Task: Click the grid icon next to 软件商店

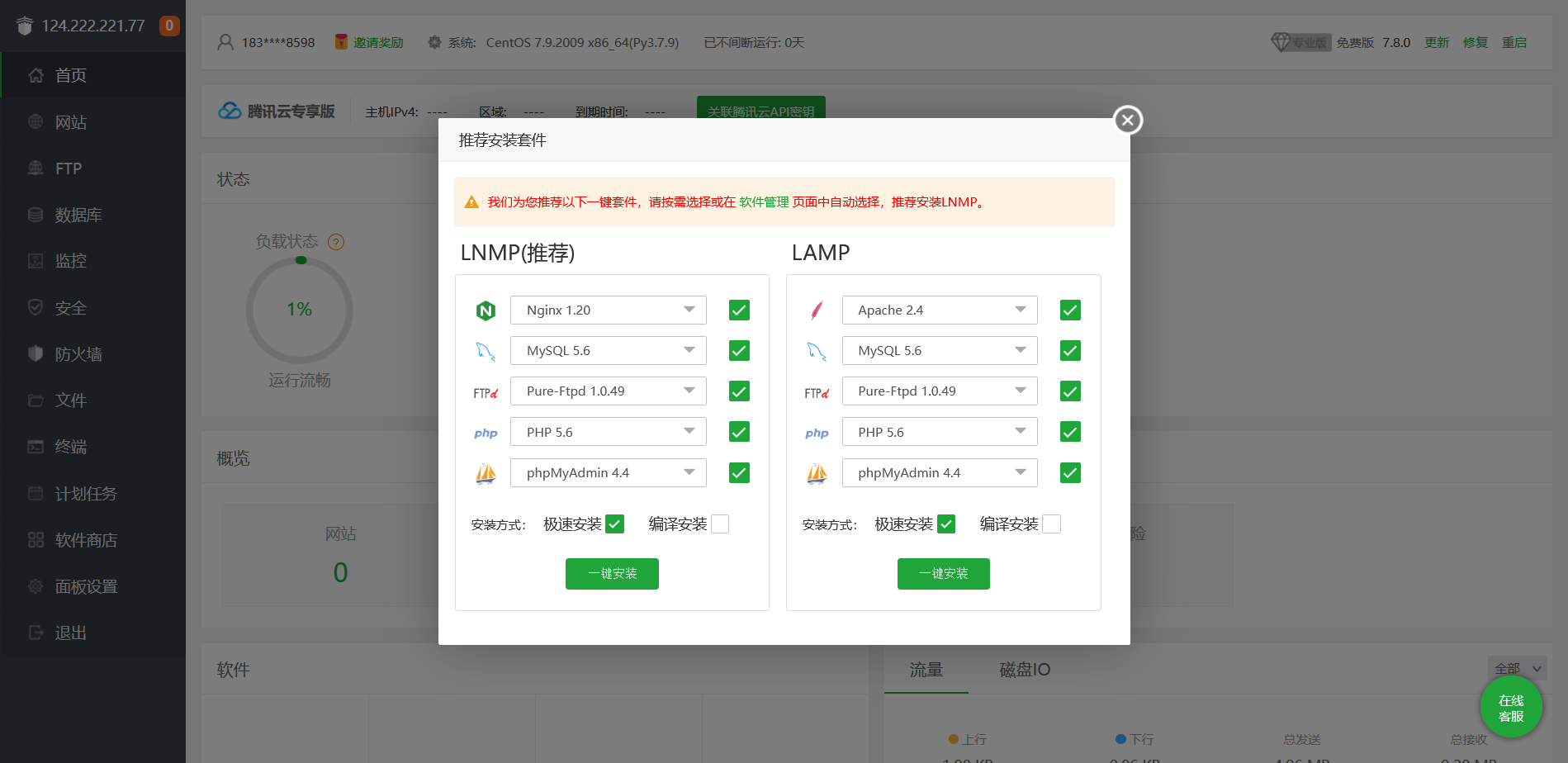Action: 36,540
